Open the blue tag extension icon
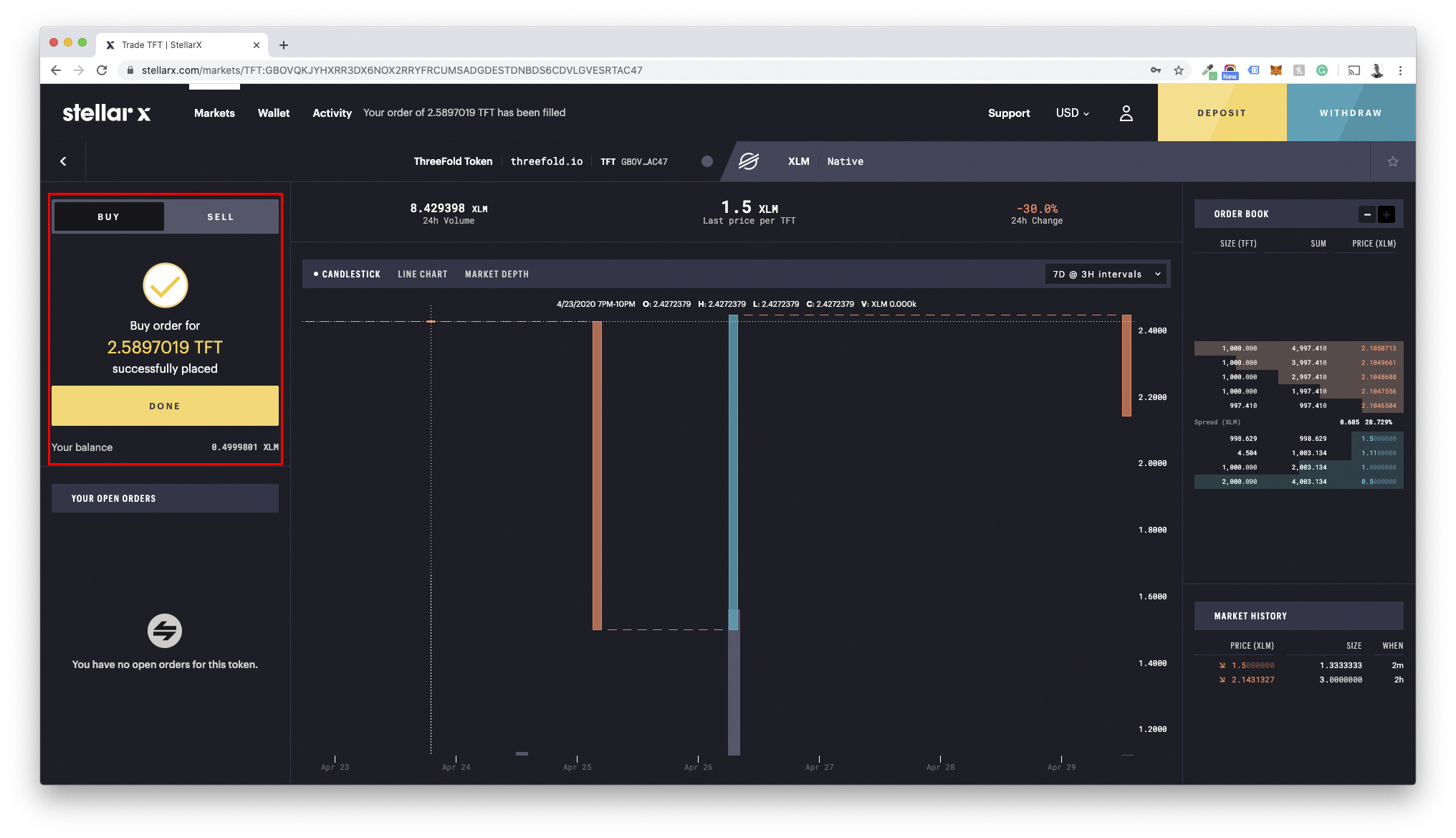The width and height of the screenshot is (1456, 838). (1253, 70)
